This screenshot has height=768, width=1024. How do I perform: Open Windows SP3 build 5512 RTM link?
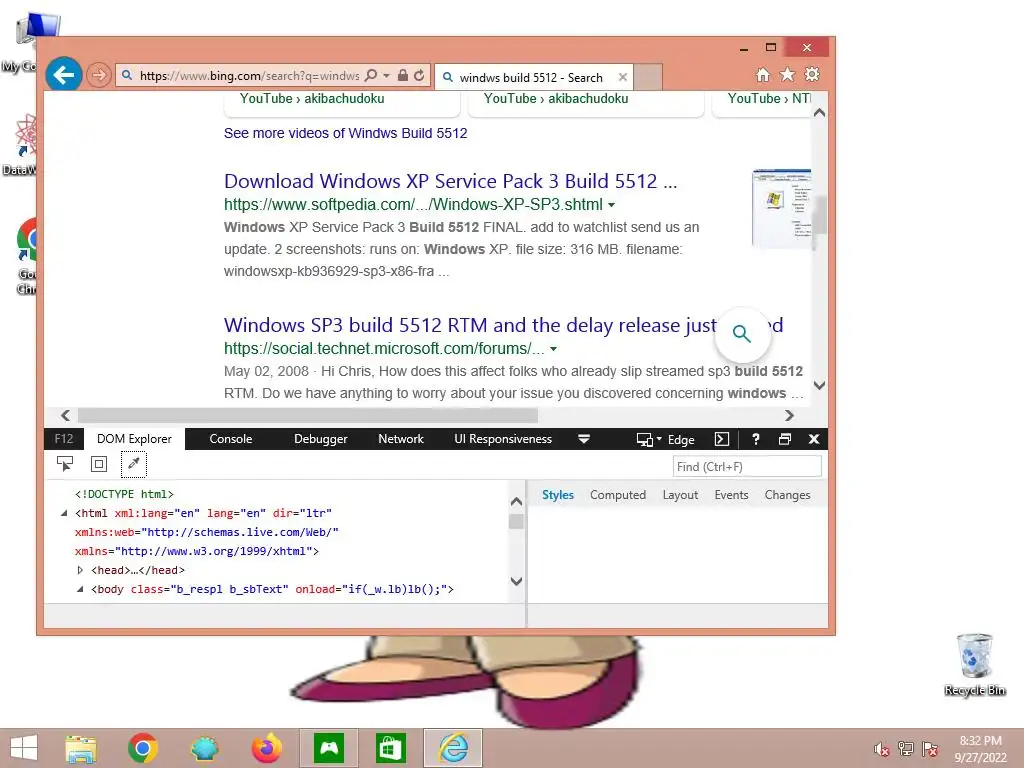coord(470,325)
